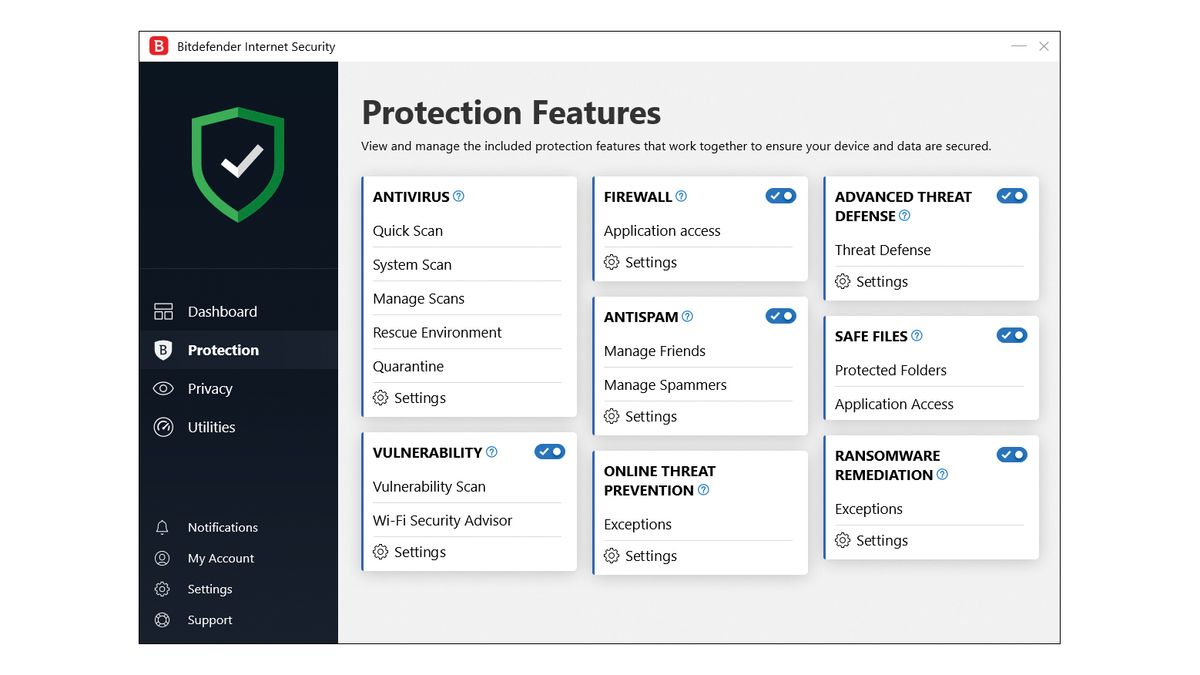Screen dimensions: 1200x675
Task: Click the My Account icon
Action: [163, 558]
